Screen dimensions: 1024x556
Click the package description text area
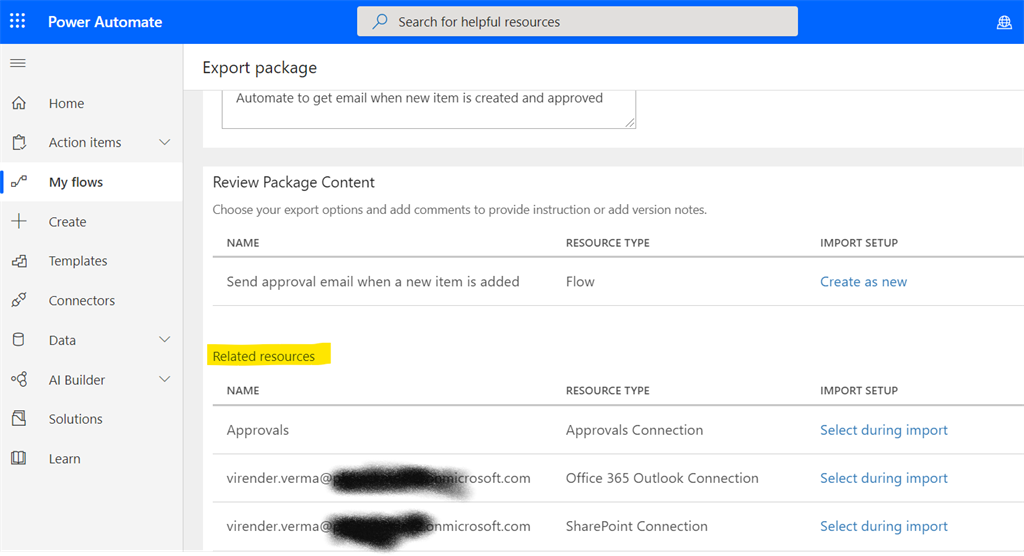(428, 108)
